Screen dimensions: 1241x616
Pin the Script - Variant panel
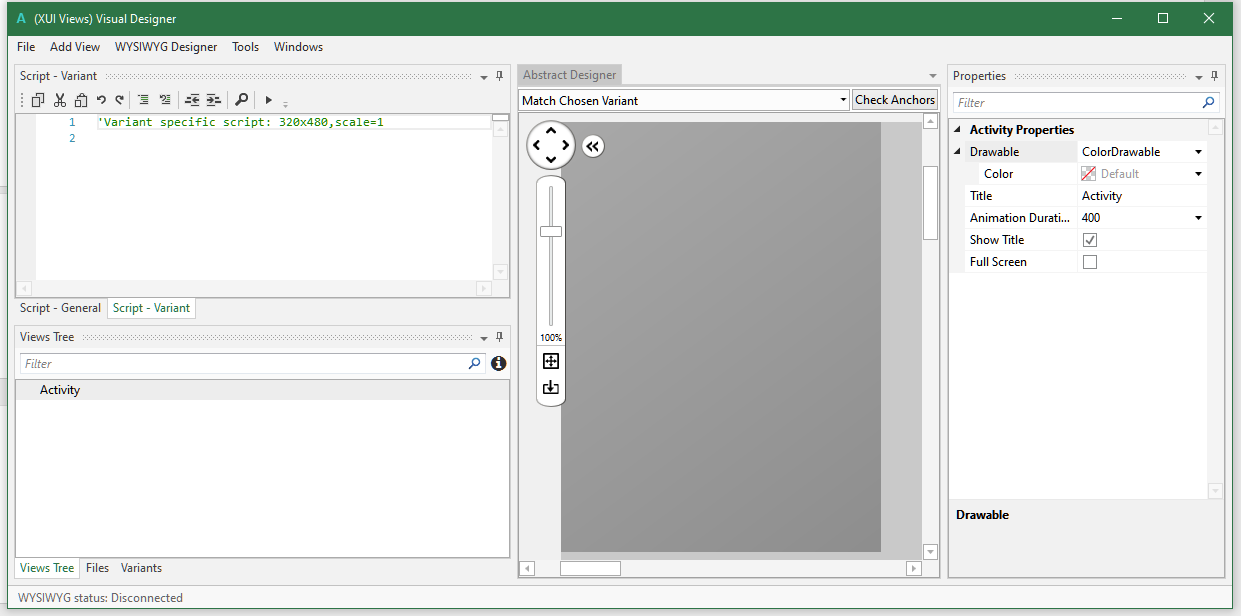pos(500,76)
